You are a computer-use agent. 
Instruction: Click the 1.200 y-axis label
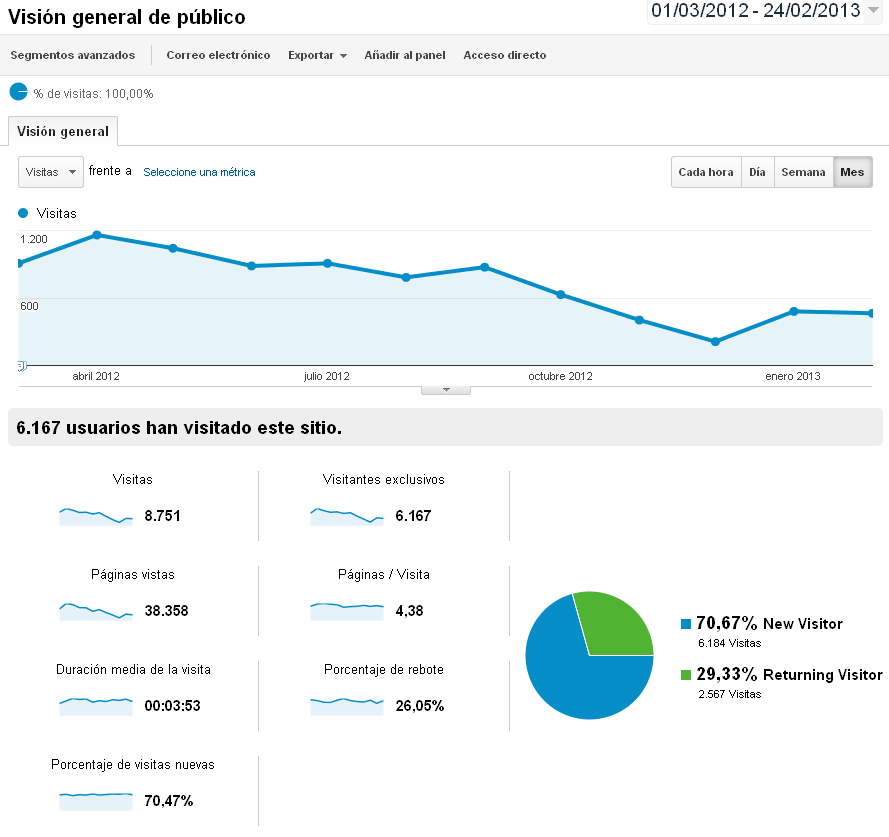[x=34, y=239]
